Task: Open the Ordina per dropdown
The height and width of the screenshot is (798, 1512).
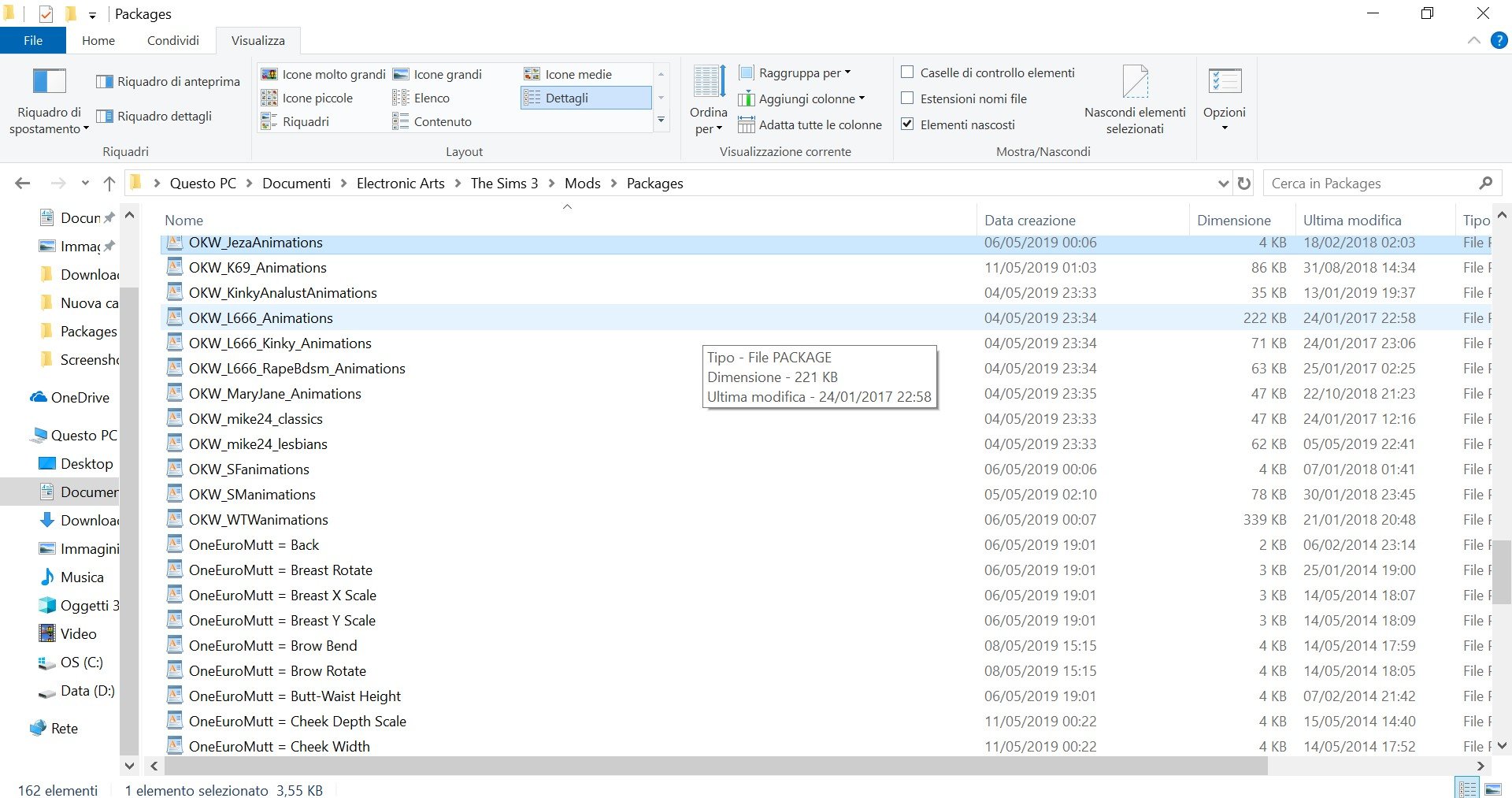Action: (x=708, y=100)
